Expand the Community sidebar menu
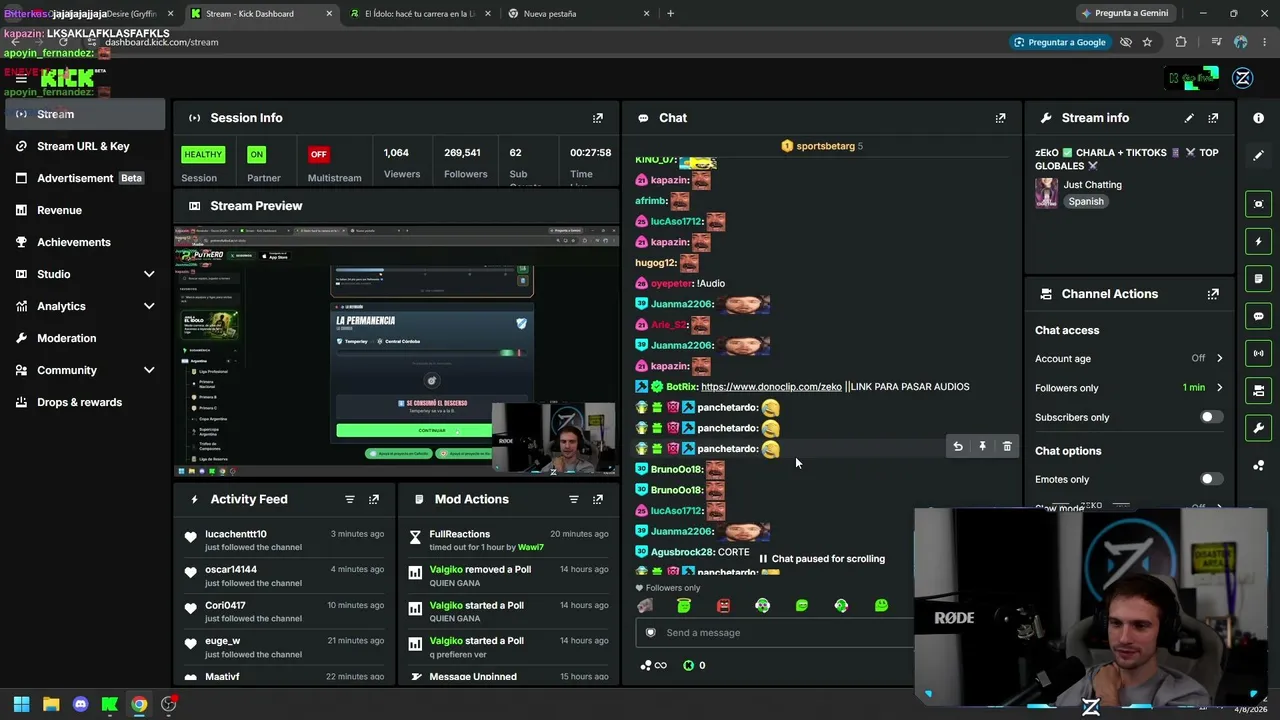1280x720 pixels. pyautogui.click(x=149, y=370)
